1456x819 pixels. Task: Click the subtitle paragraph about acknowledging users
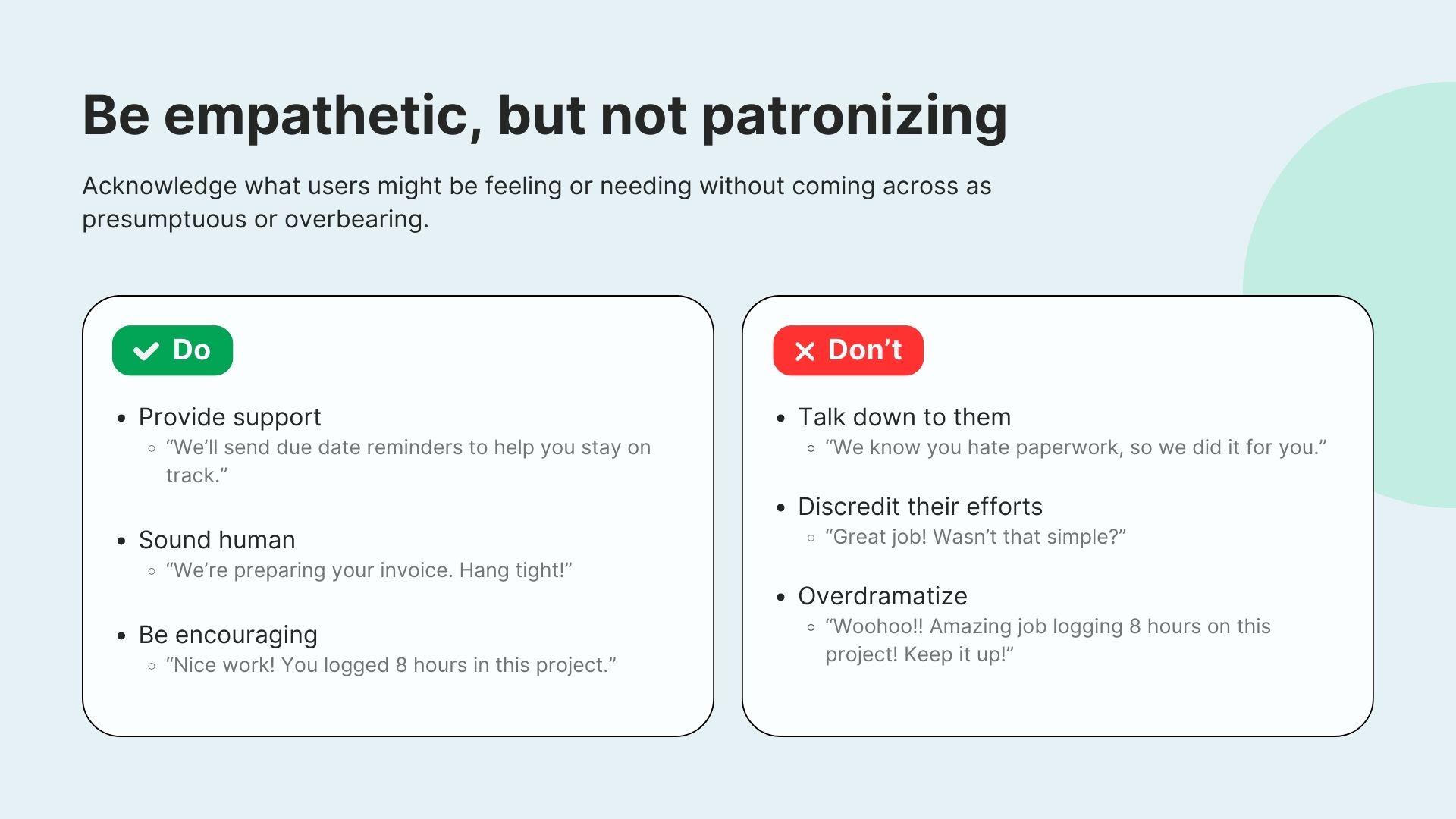(x=536, y=202)
